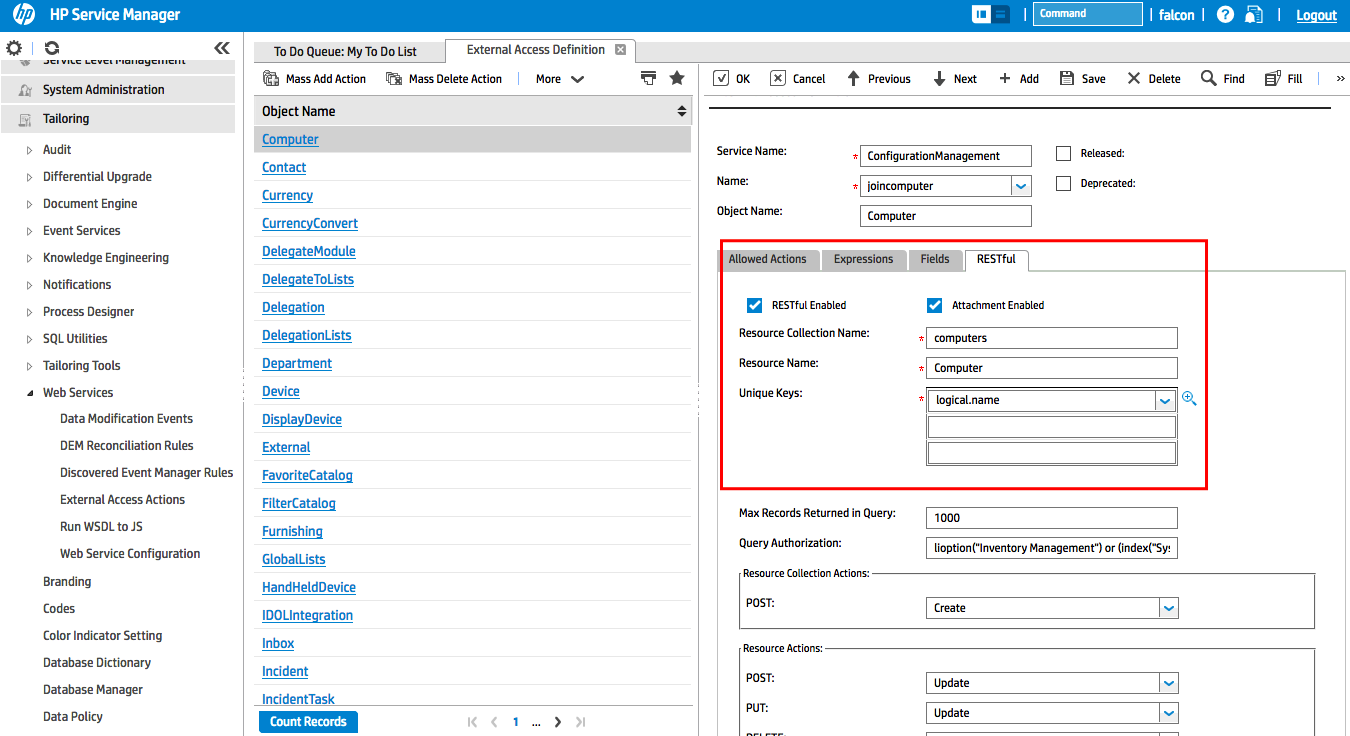The image size is (1350, 736).
Task: Click the Save disk icon in toolbar
Action: (1067, 79)
